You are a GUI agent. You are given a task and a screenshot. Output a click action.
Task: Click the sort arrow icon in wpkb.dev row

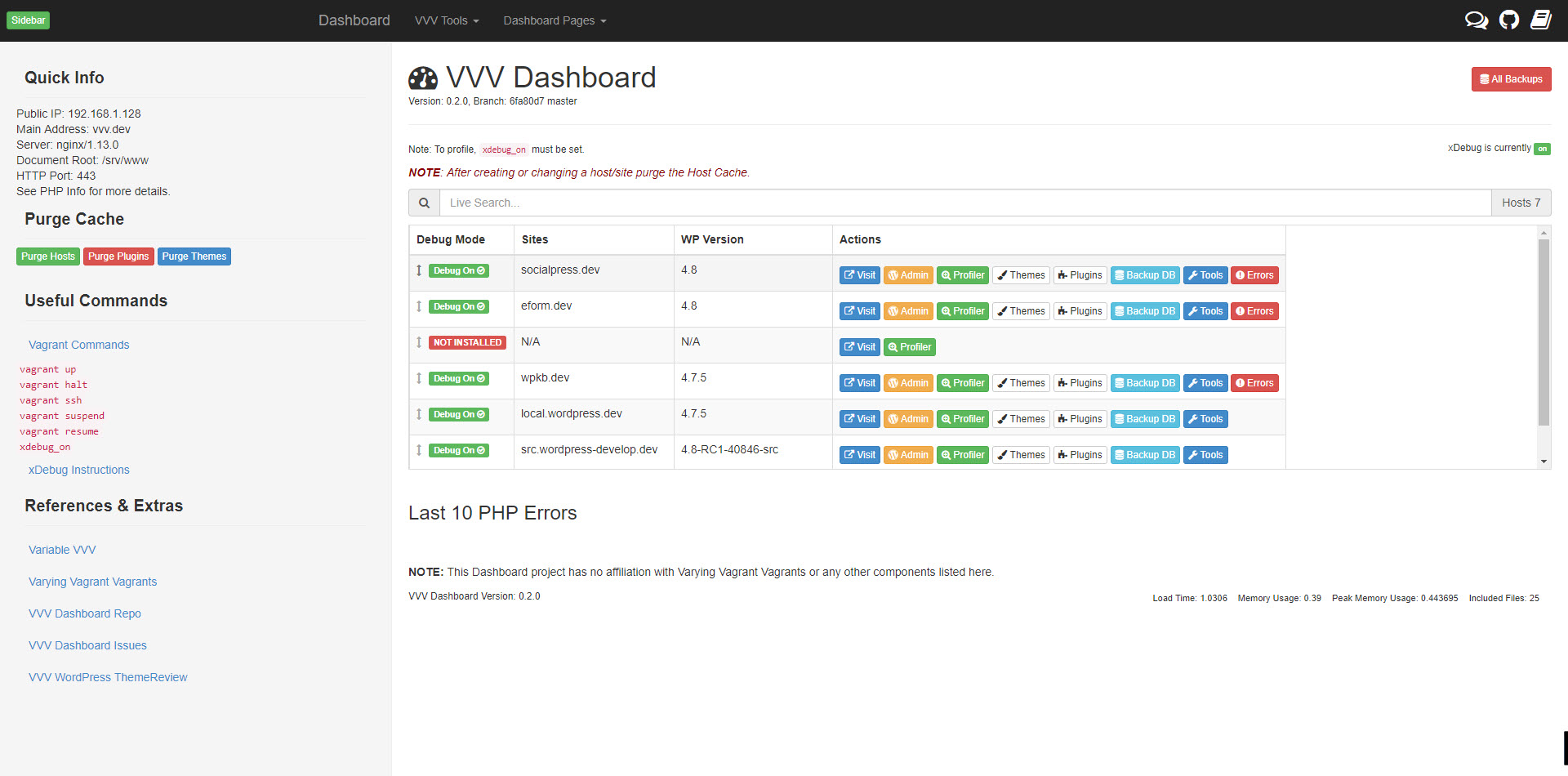(419, 378)
